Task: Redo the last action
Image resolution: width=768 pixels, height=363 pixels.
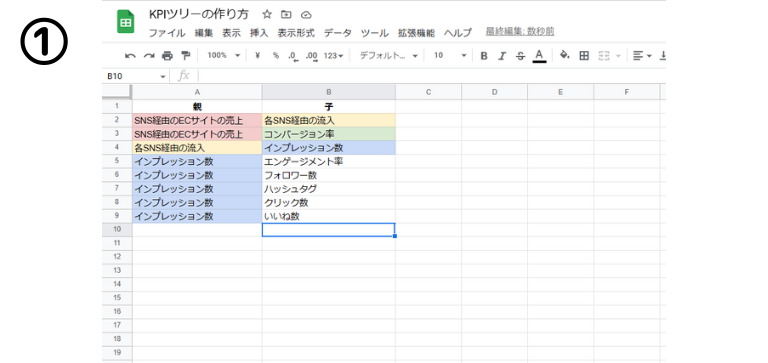Action: [x=149, y=56]
